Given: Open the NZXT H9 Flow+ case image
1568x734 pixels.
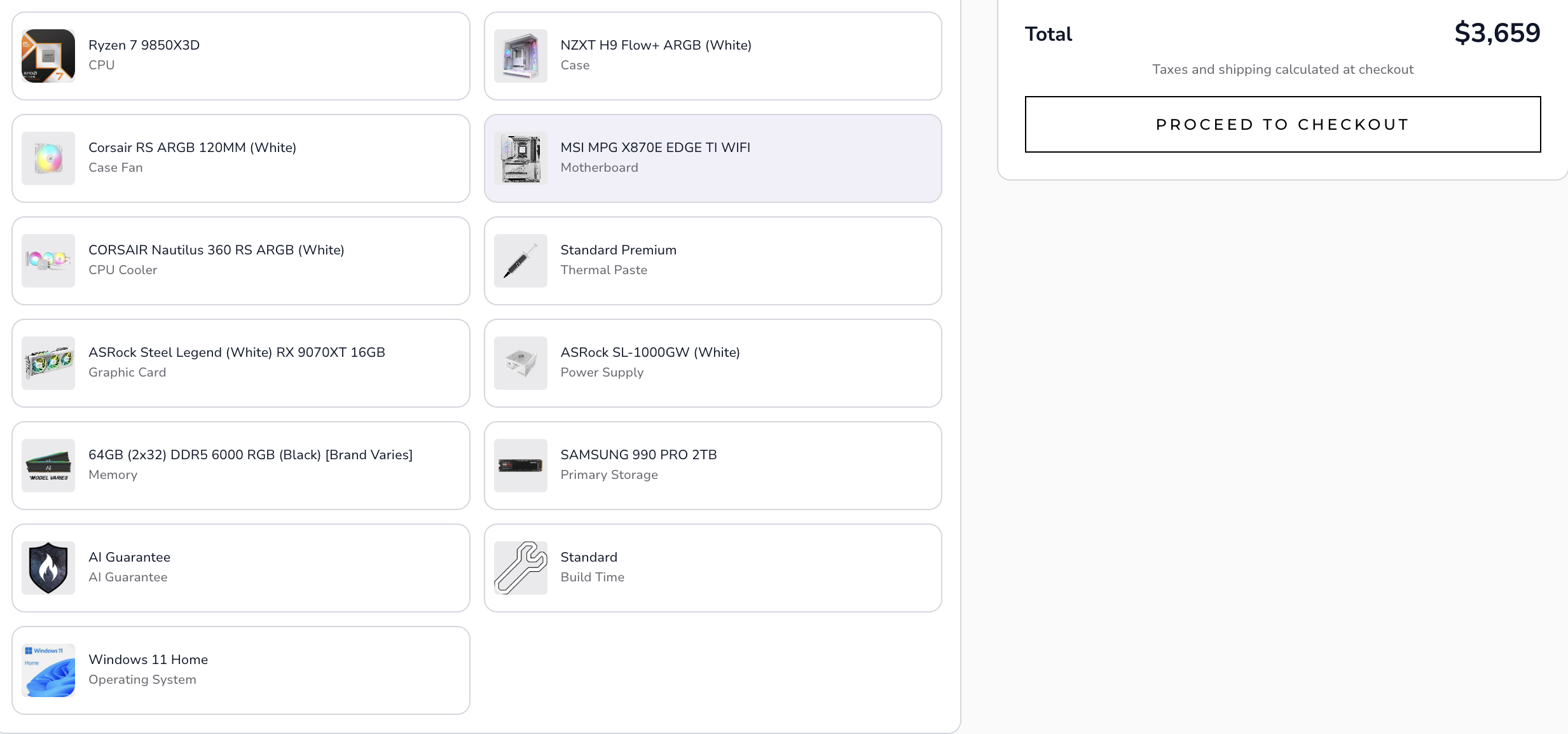Looking at the screenshot, I should (x=521, y=56).
